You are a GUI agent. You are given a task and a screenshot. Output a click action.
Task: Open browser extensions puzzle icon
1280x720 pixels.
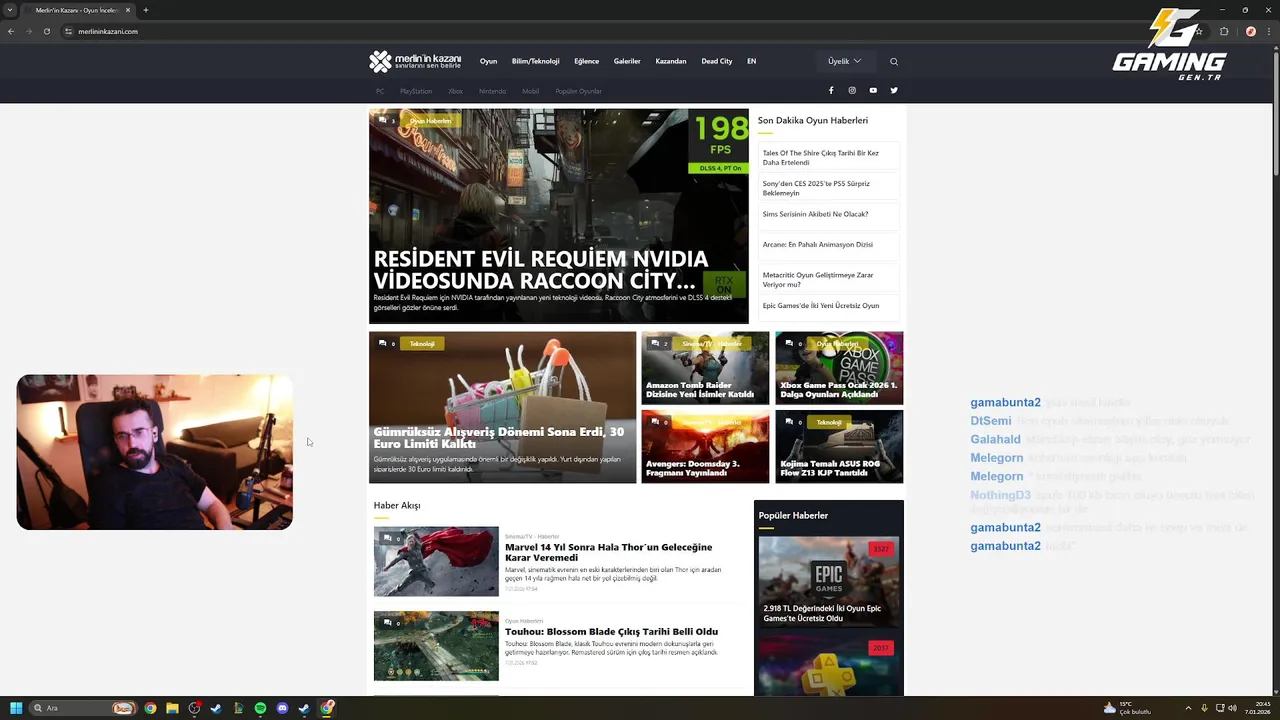point(1224,31)
